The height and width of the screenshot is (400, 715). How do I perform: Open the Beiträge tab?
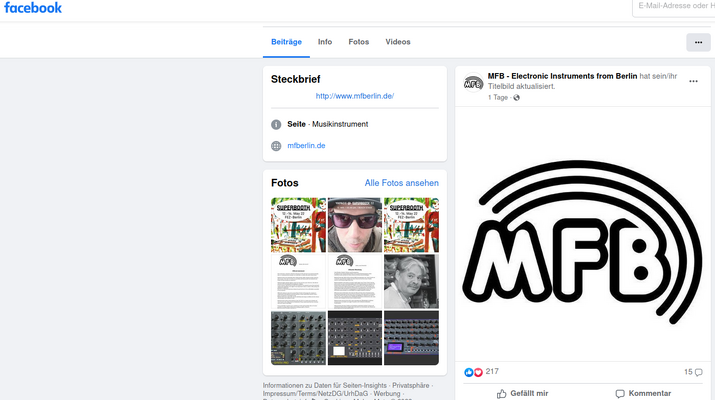[286, 42]
